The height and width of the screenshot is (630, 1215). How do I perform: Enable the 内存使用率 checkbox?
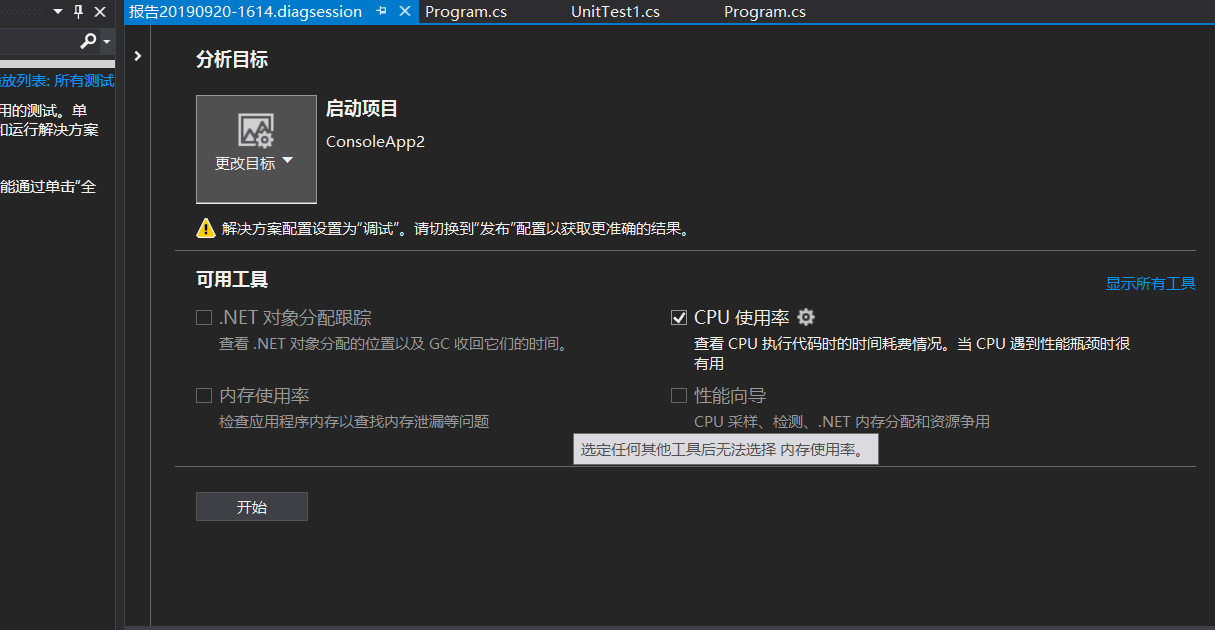(x=203, y=395)
